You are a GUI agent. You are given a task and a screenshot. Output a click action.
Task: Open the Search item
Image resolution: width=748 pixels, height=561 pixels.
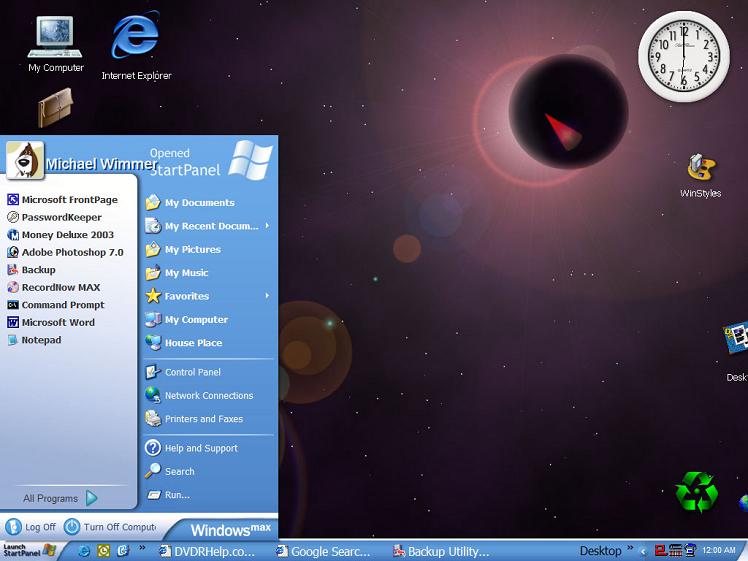(x=170, y=471)
